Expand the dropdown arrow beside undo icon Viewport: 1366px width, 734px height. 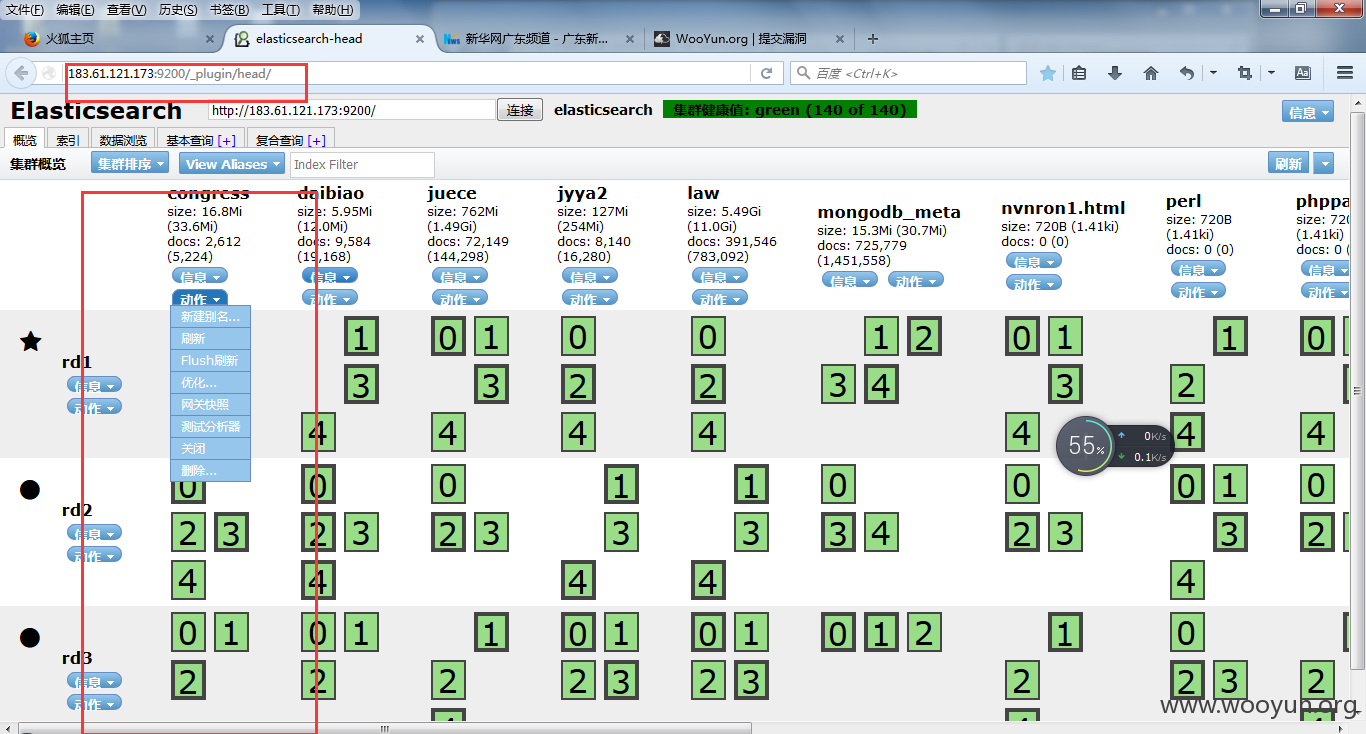pyautogui.click(x=1213, y=73)
